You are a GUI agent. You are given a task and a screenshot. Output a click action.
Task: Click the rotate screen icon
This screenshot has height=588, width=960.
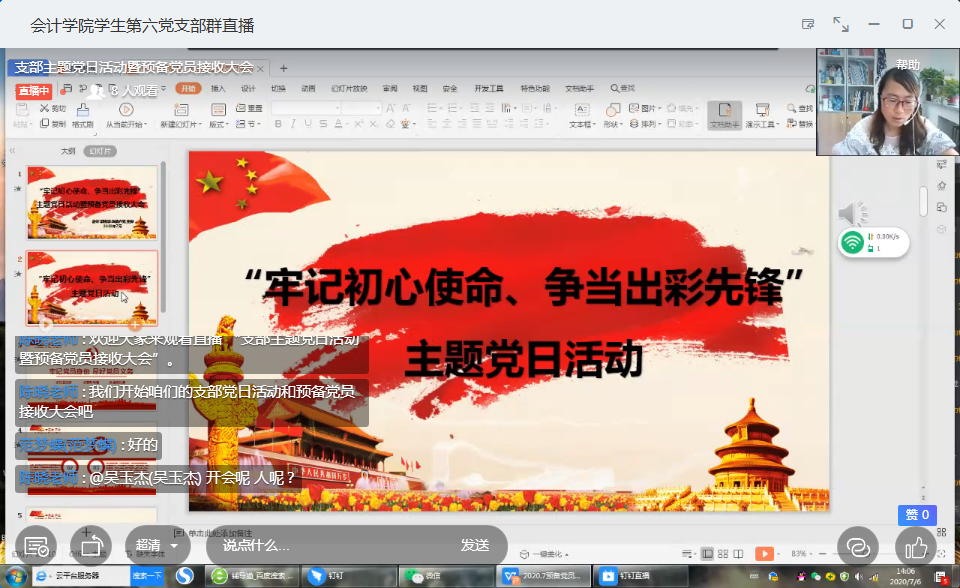(x=90, y=546)
